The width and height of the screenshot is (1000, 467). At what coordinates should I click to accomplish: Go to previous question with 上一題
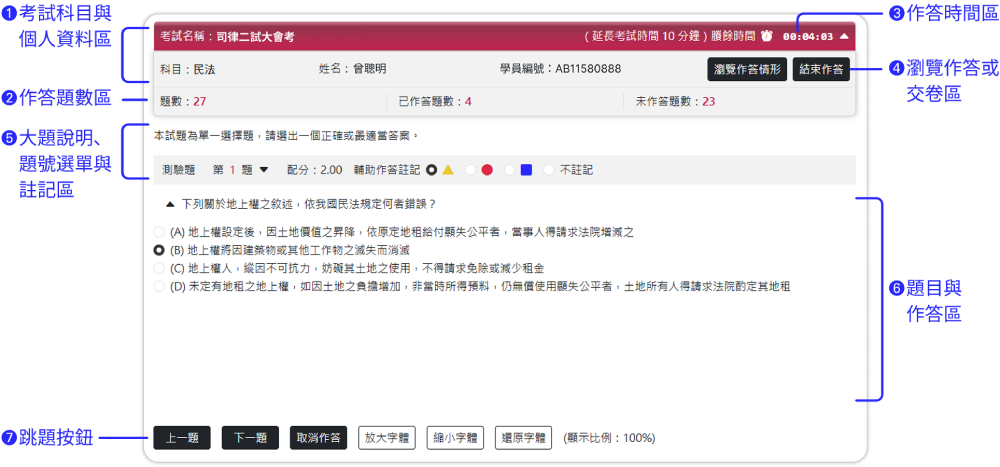(182, 438)
